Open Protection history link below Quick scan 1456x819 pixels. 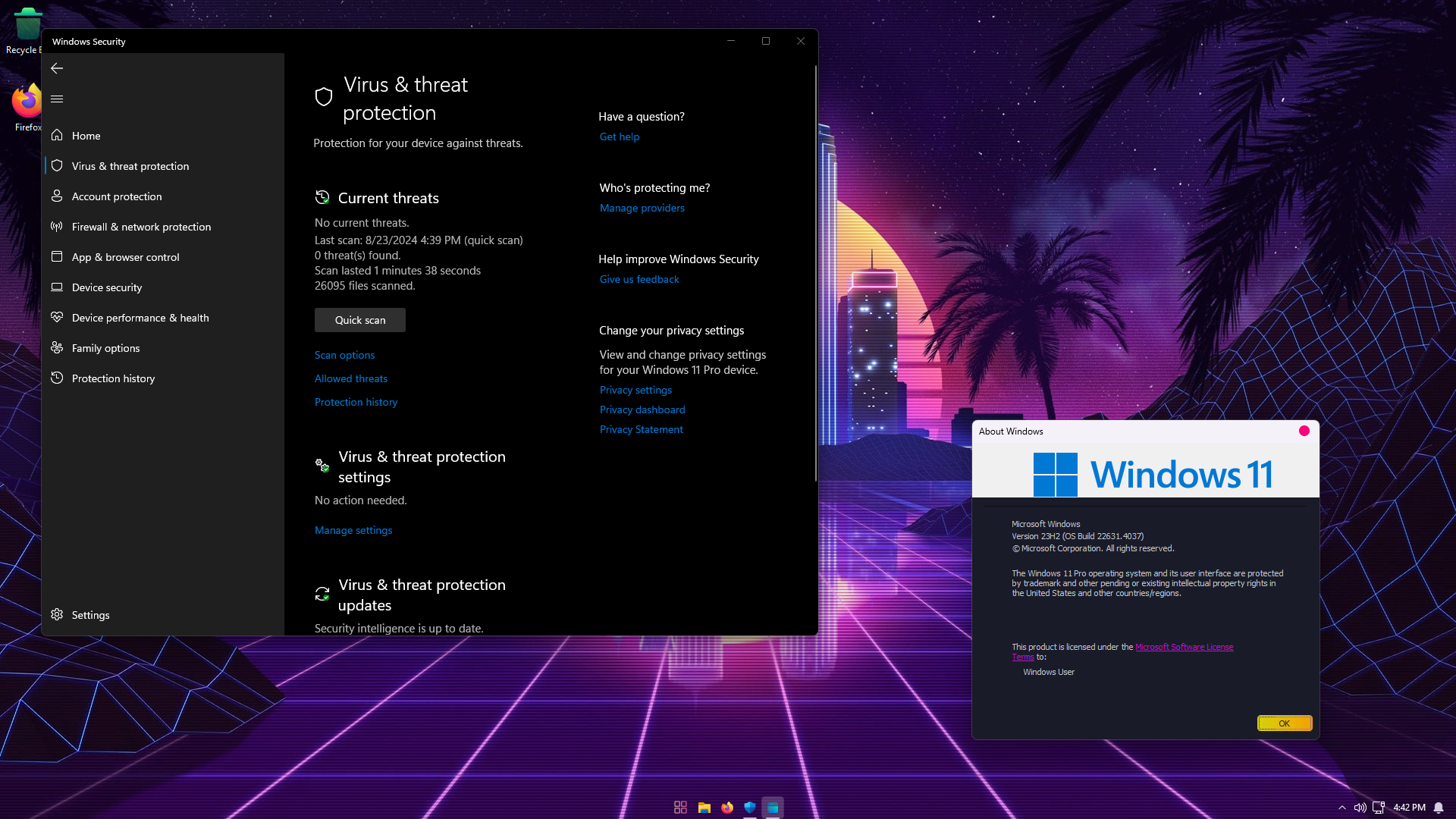click(356, 402)
